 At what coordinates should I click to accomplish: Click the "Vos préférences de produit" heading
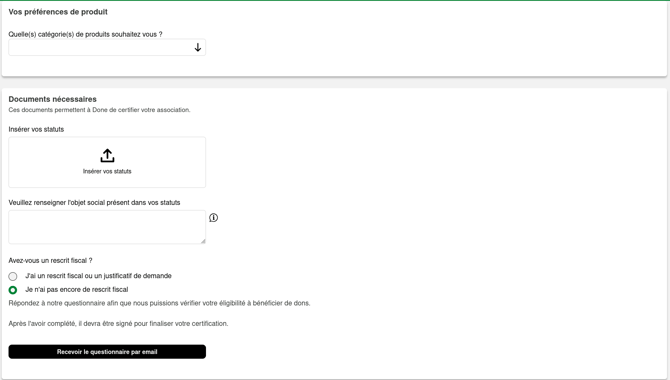(x=58, y=12)
